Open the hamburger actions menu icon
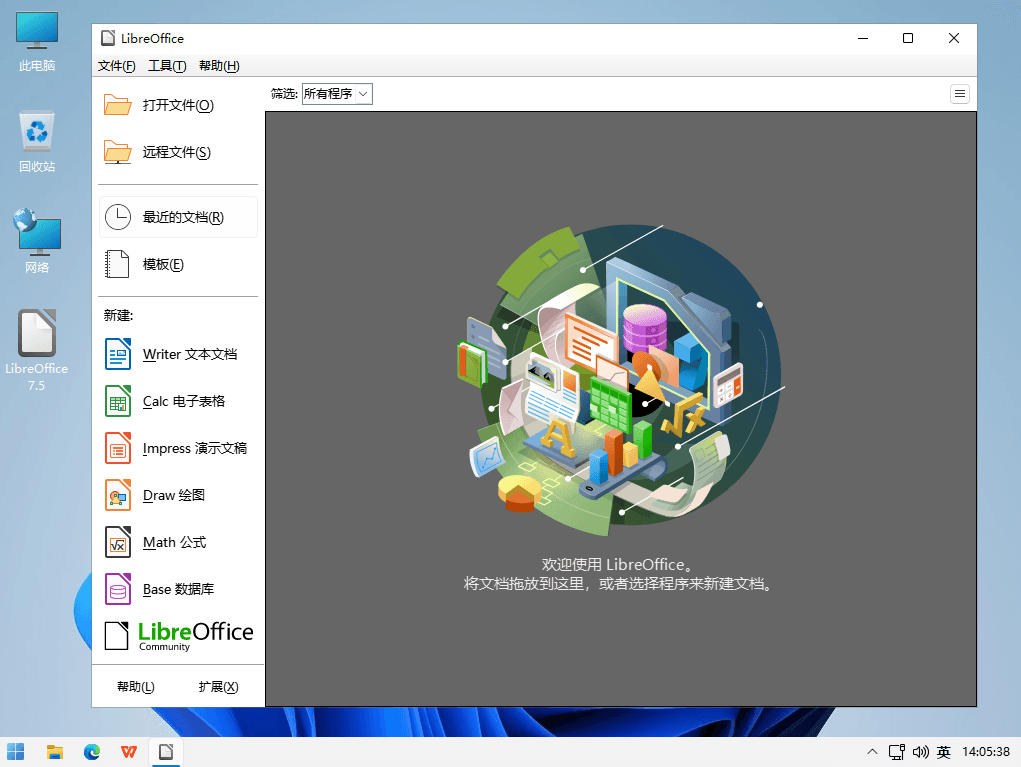The height and width of the screenshot is (767, 1021). [960, 94]
